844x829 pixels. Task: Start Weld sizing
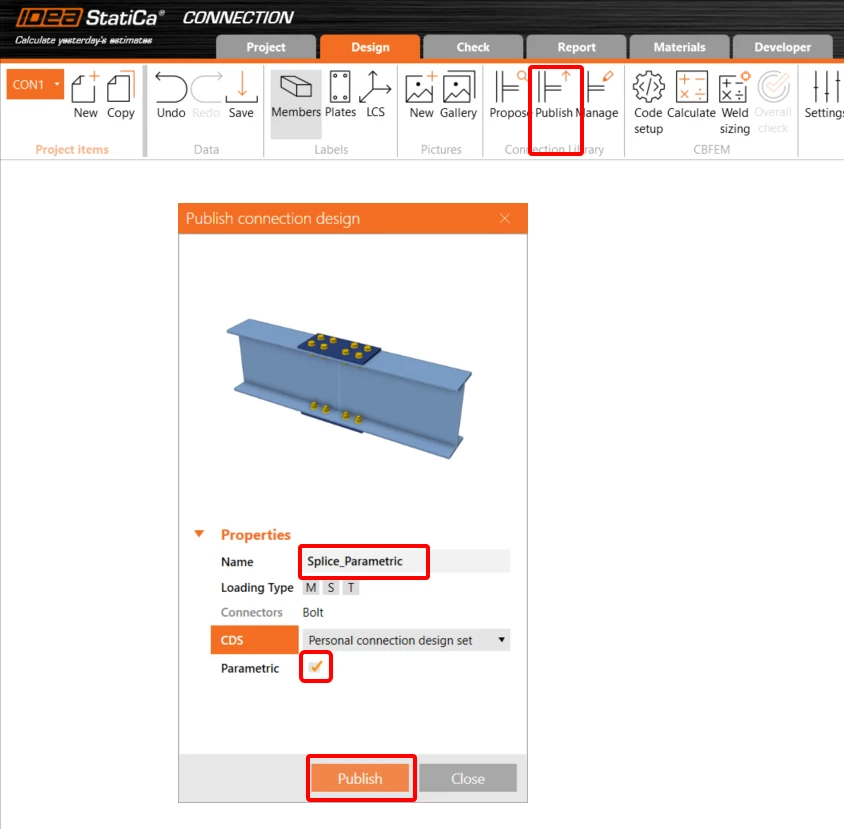735,102
